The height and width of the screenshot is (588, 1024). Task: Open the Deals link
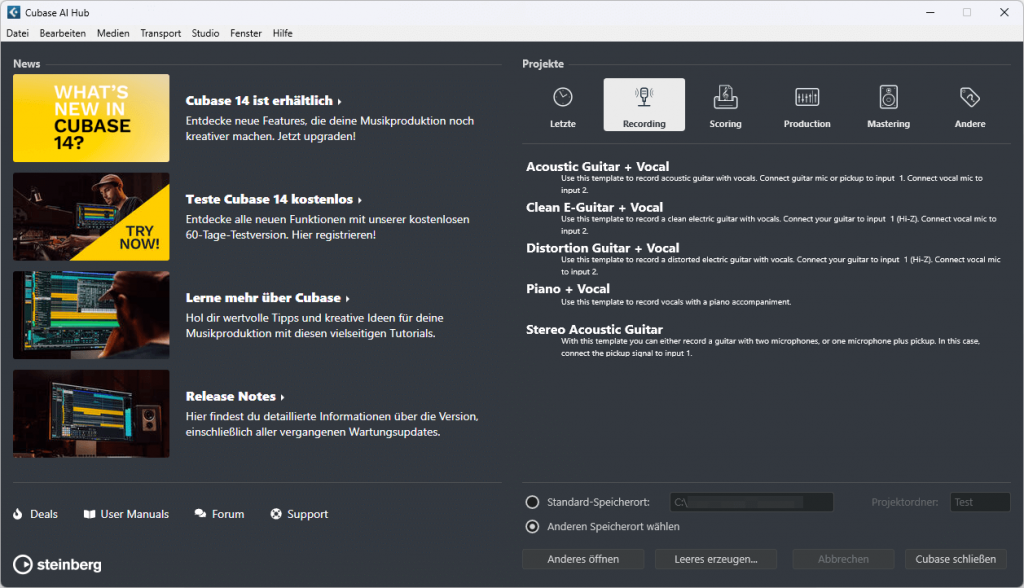click(44, 514)
